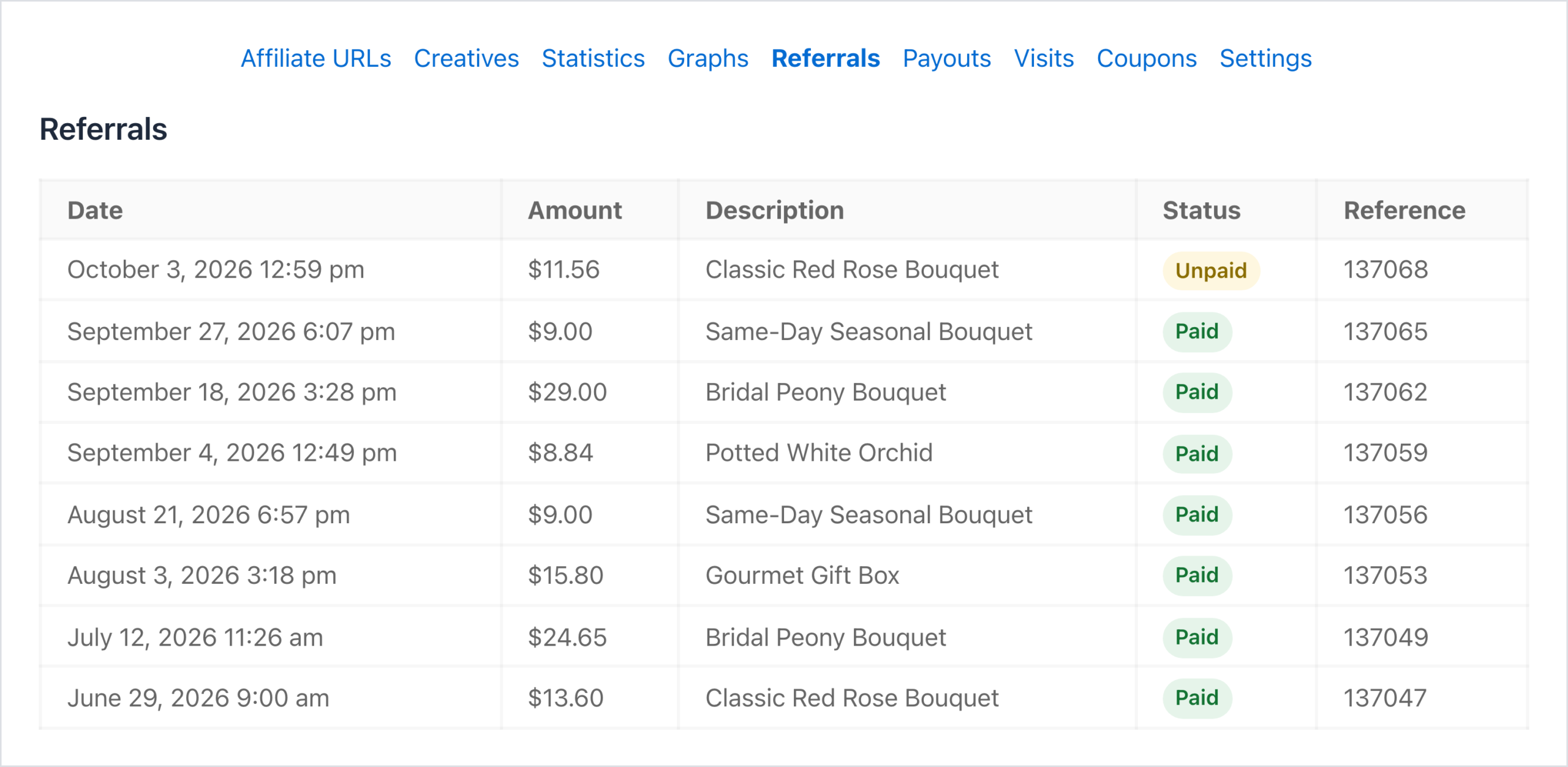1568x767 pixels.
Task: Select reference number 137068
Action: 1385,270
